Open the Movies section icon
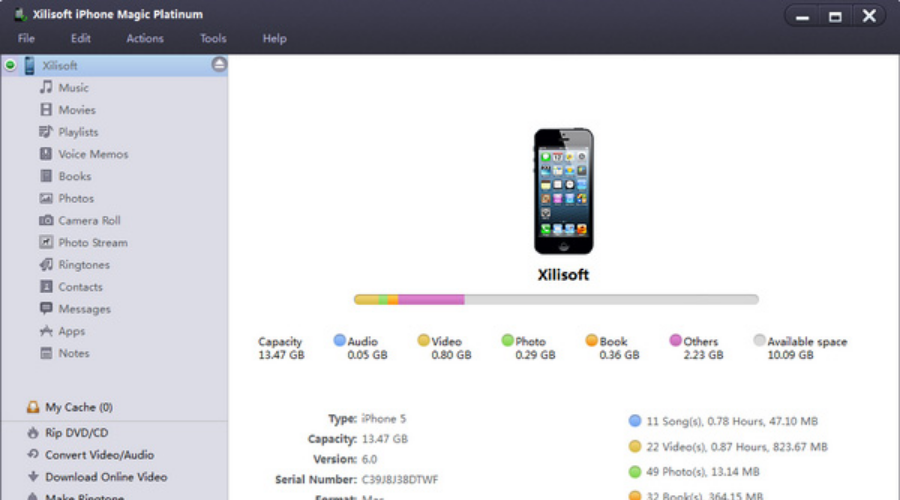Image resolution: width=900 pixels, height=500 pixels. click(46, 110)
